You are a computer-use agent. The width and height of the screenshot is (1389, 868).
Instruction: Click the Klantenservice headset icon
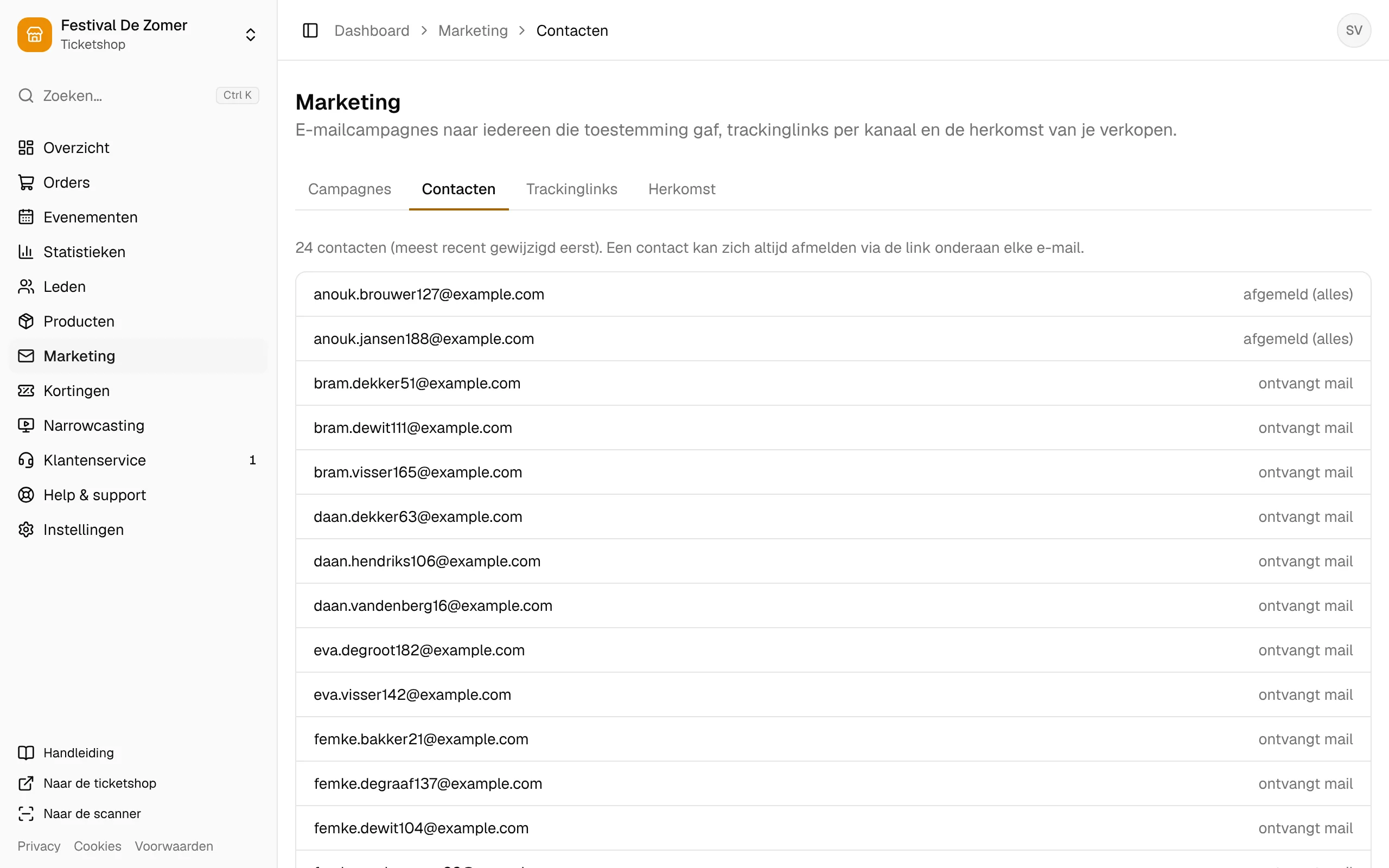pos(26,461)
